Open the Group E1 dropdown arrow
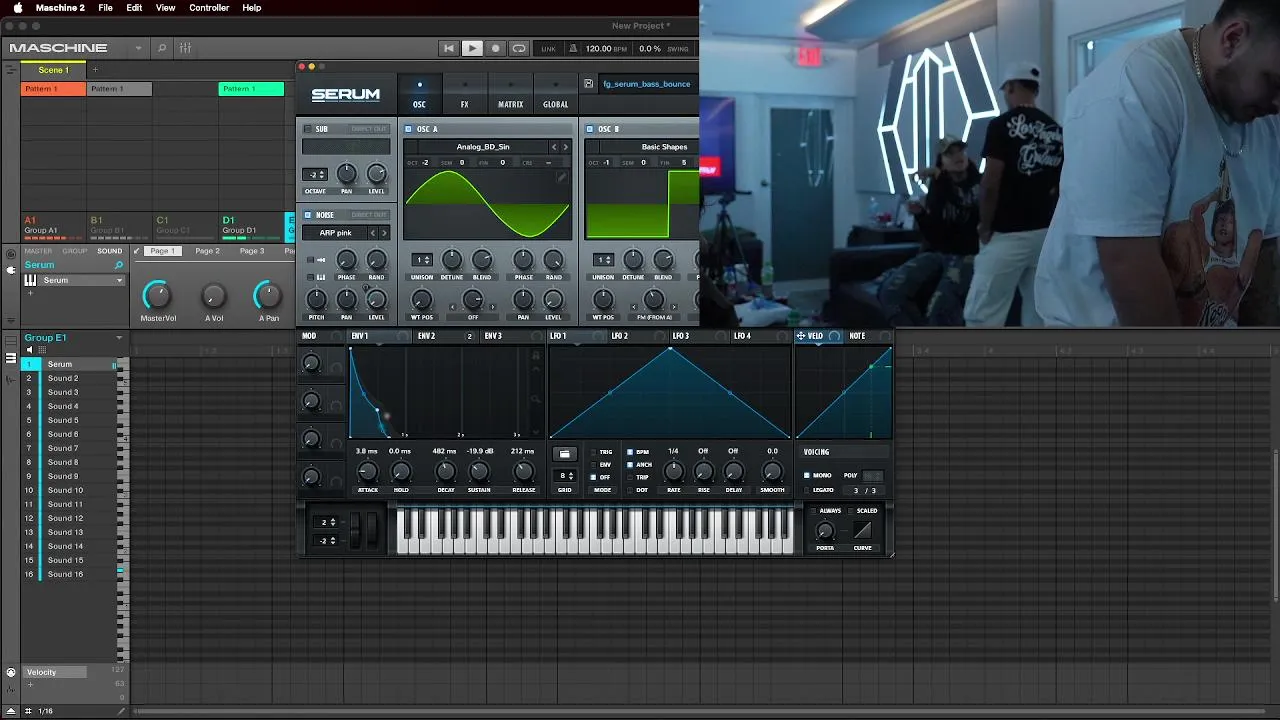Screen dimensions: 1280x720 coord(119,338)
